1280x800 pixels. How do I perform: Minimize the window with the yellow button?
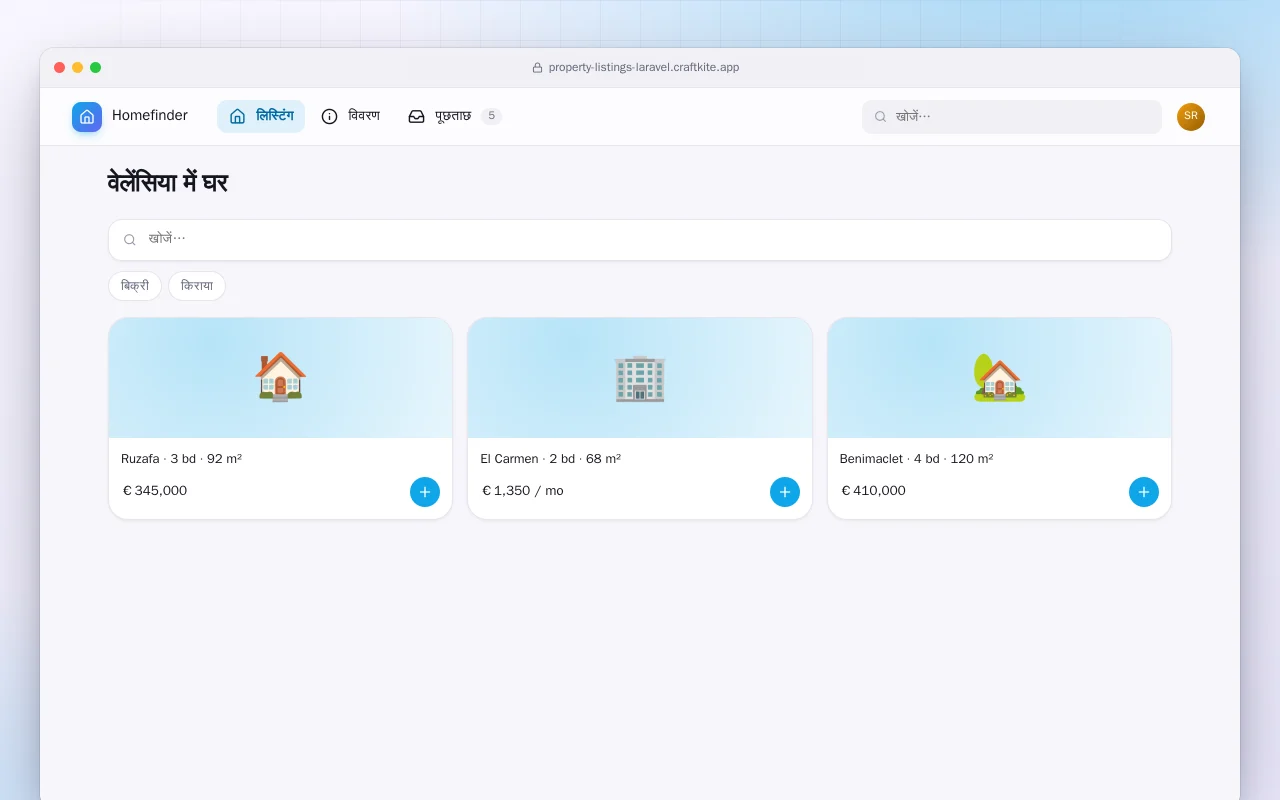tap(78, 68)
